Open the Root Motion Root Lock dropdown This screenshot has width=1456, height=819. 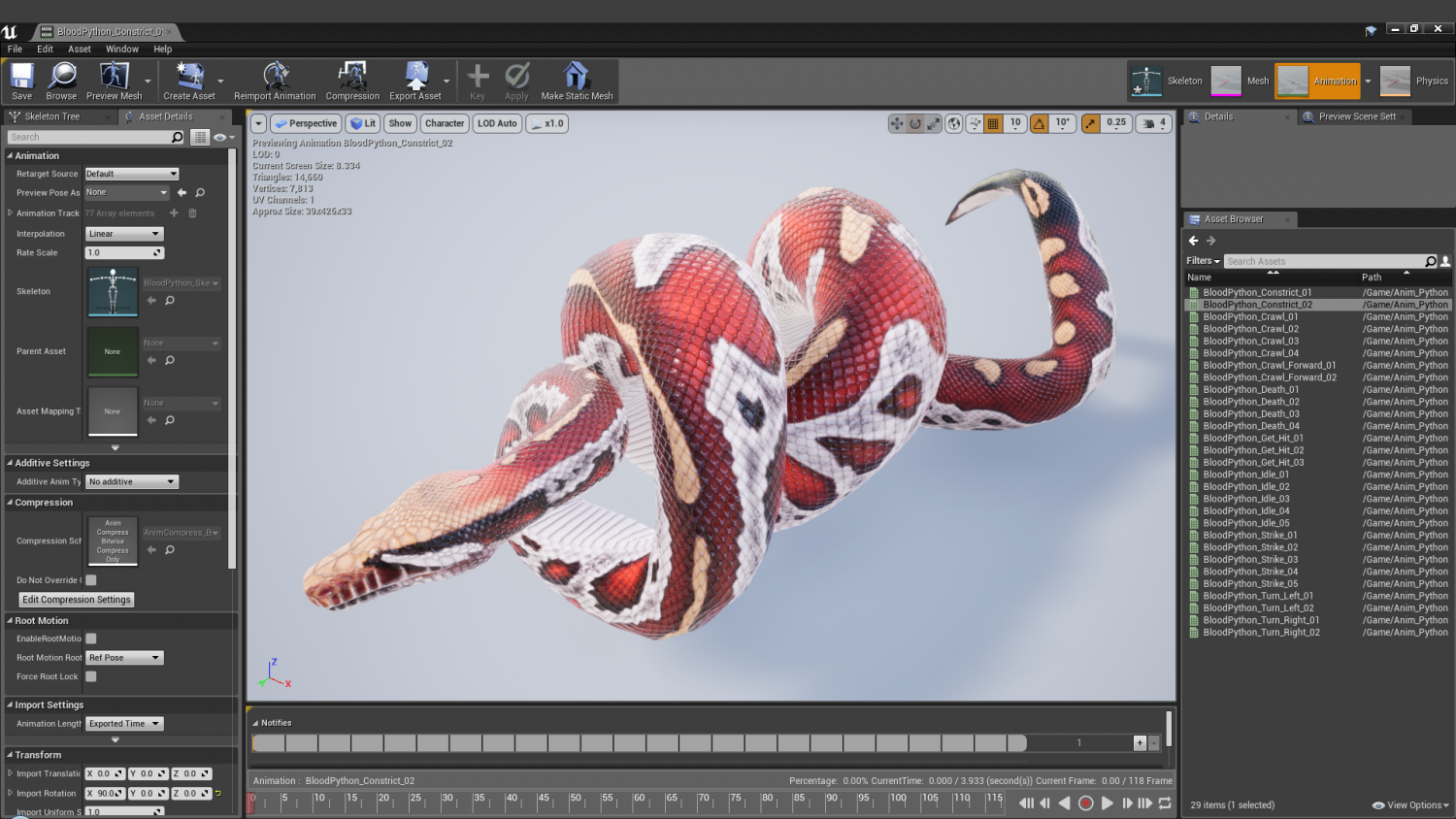pyautogui.click(x=124, y=658)
